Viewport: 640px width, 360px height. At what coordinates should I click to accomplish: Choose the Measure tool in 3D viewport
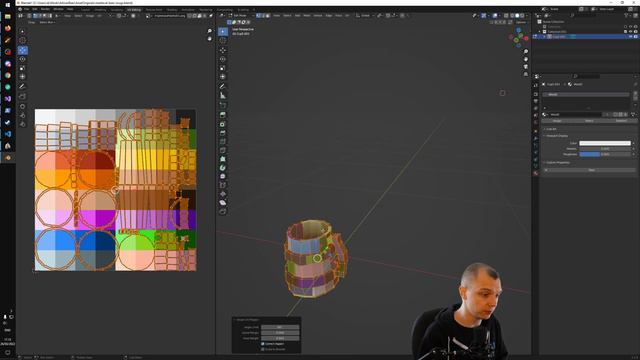[223, 96]
